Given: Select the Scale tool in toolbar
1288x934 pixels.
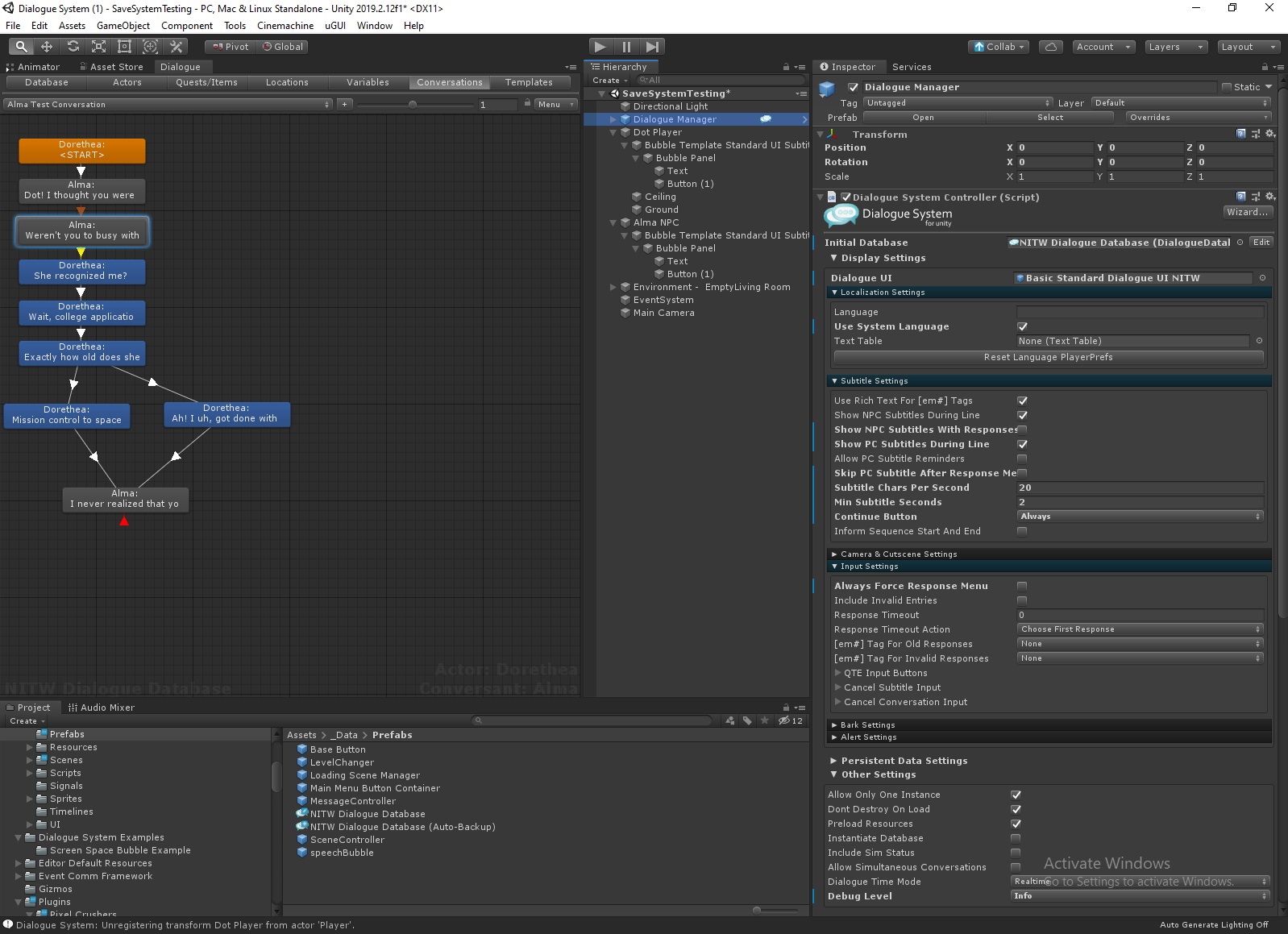Looking at the screenshot, I should (98, 47).
